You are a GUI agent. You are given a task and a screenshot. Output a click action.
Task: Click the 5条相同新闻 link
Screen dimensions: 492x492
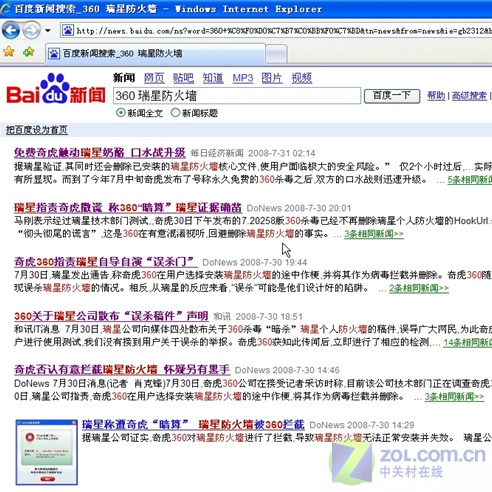[469, 180]
